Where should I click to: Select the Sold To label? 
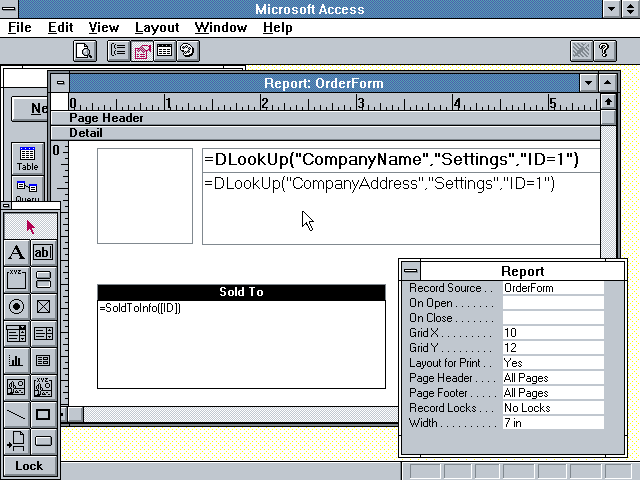(x=241, y=292)
